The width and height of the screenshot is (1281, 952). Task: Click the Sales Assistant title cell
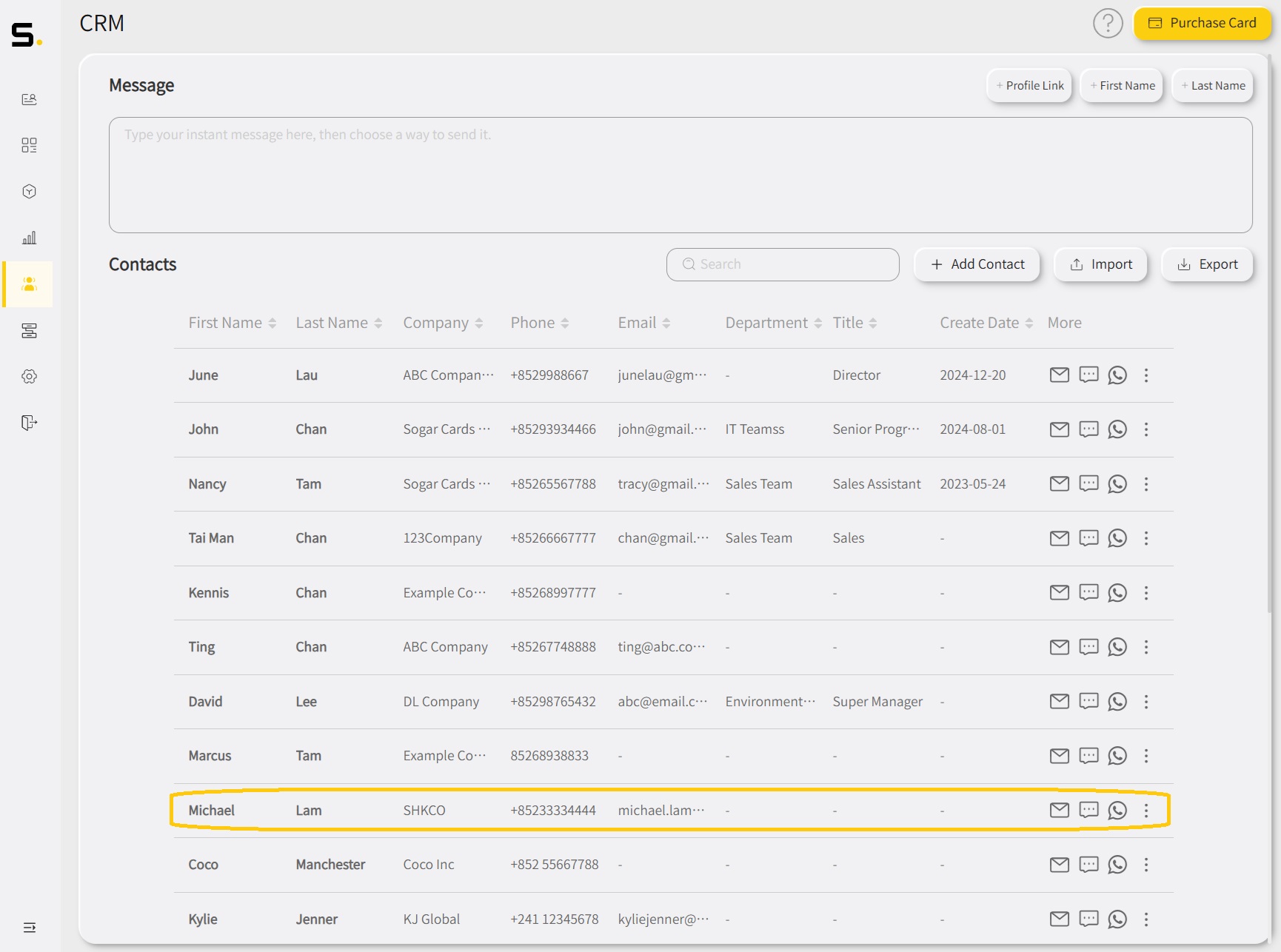coord(877,484)
